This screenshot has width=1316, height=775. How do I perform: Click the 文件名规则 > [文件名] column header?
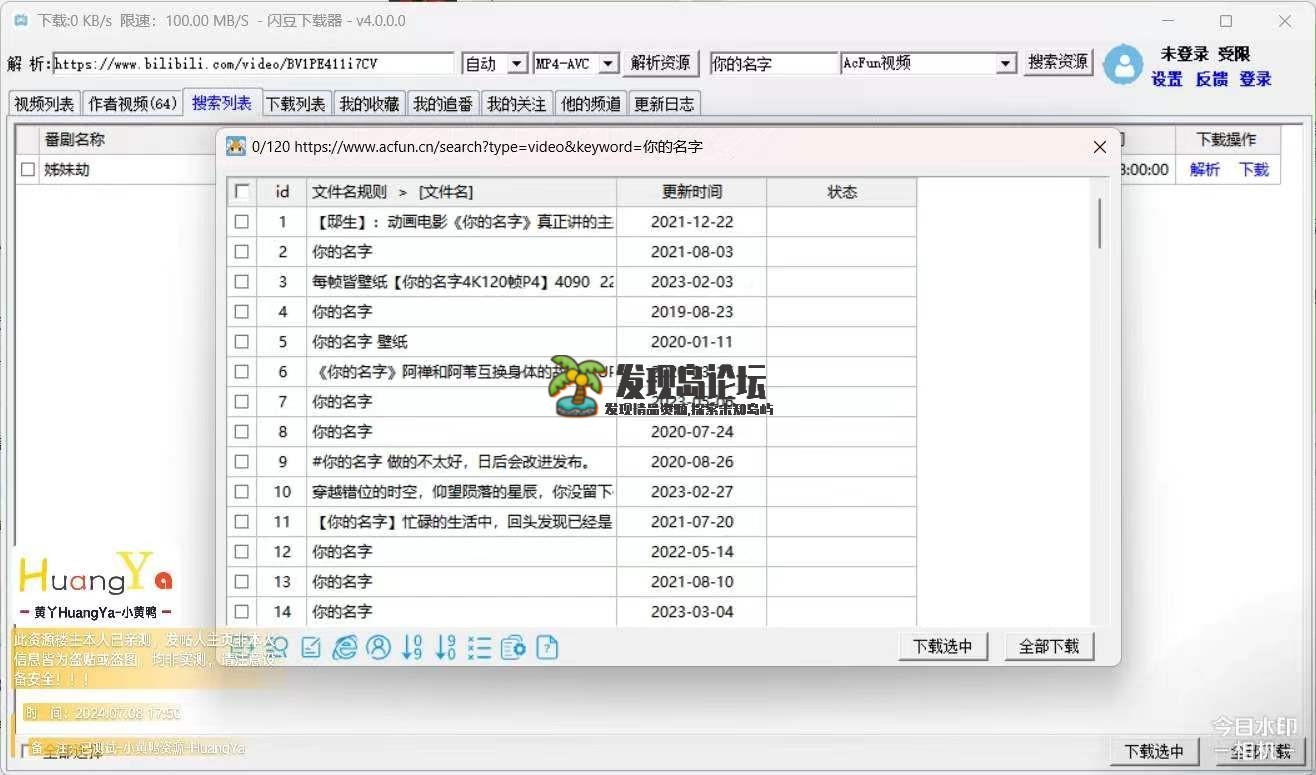tap(462, 192)
